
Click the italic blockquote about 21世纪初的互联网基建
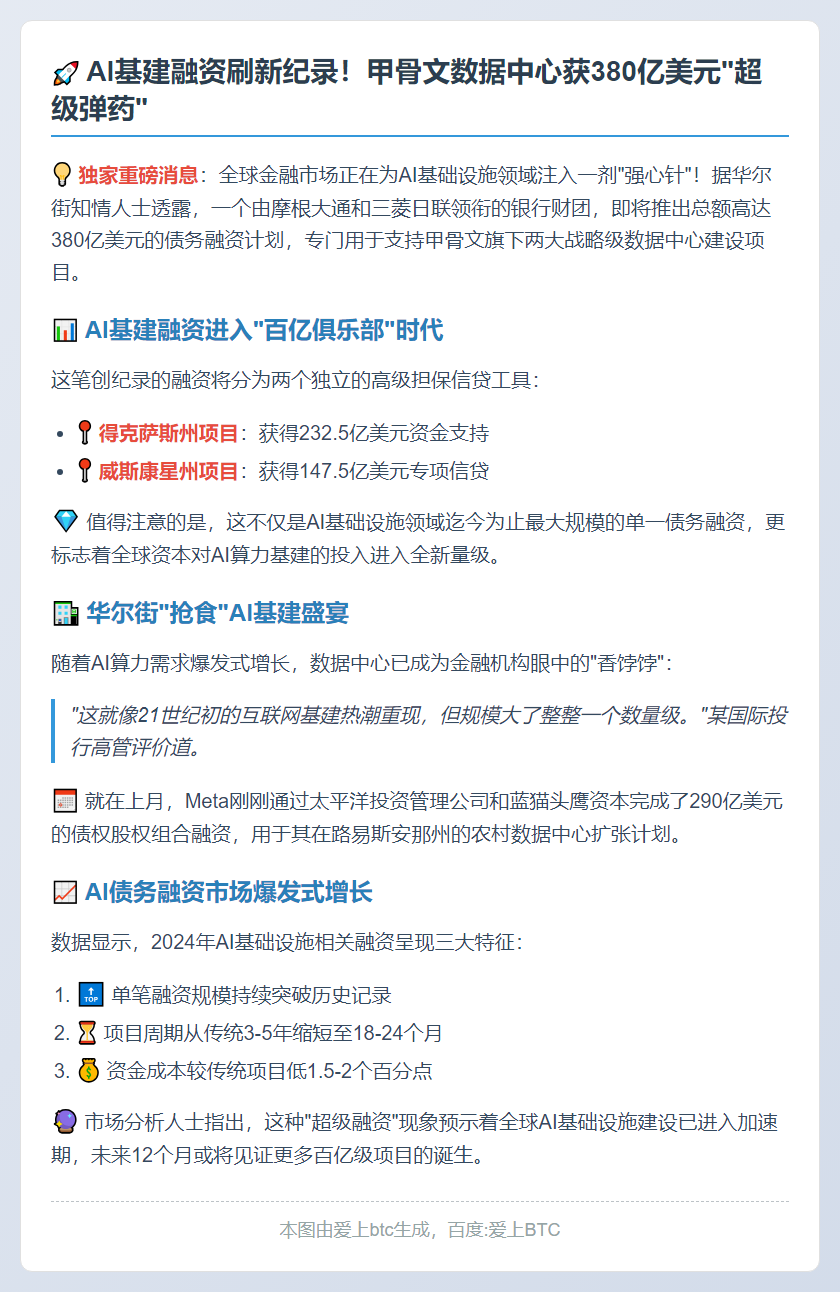[428, 731]
